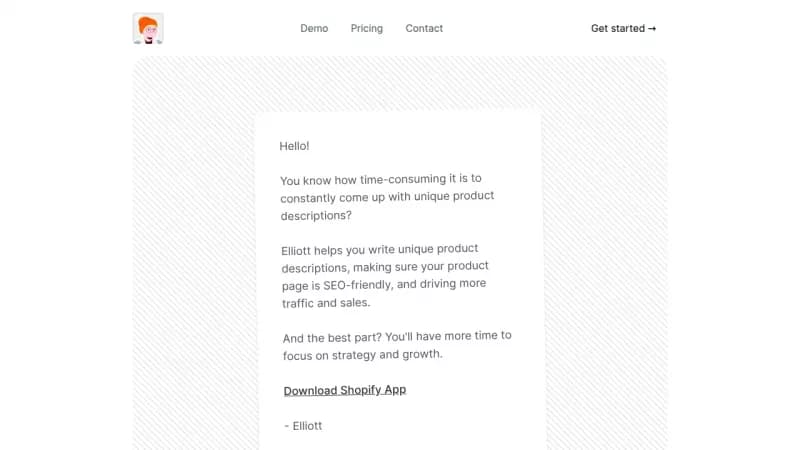Viewport: 800px width, 450px height.
Task: Click the Elliott avatar logo
Action: [x=148, y=28]
